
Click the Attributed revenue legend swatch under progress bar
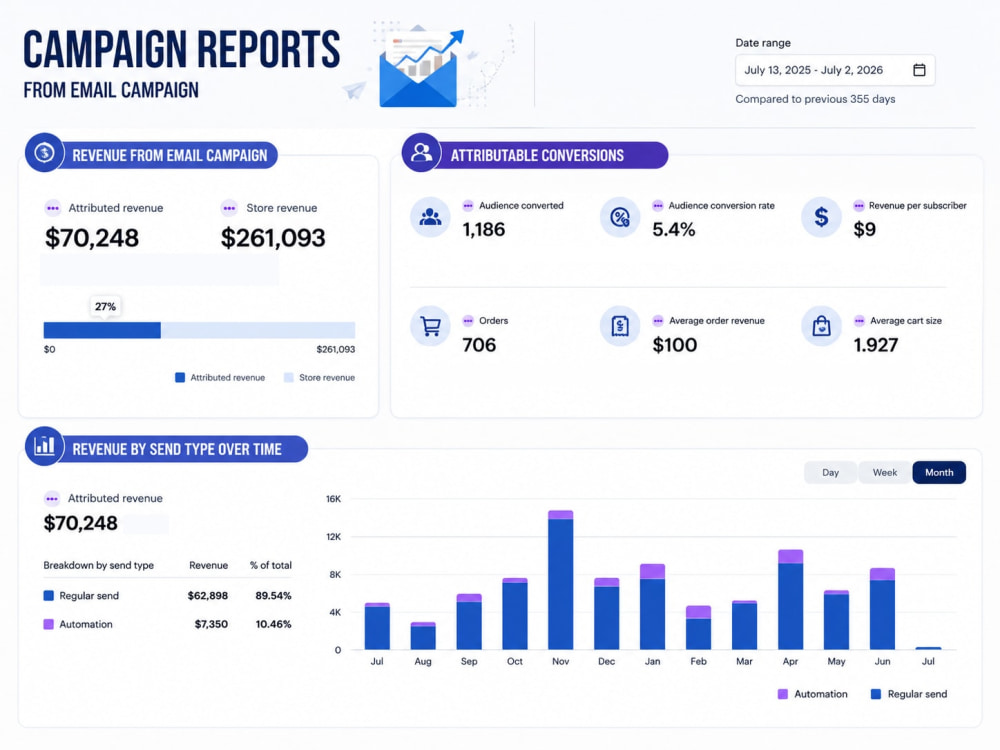click(180, 378)
